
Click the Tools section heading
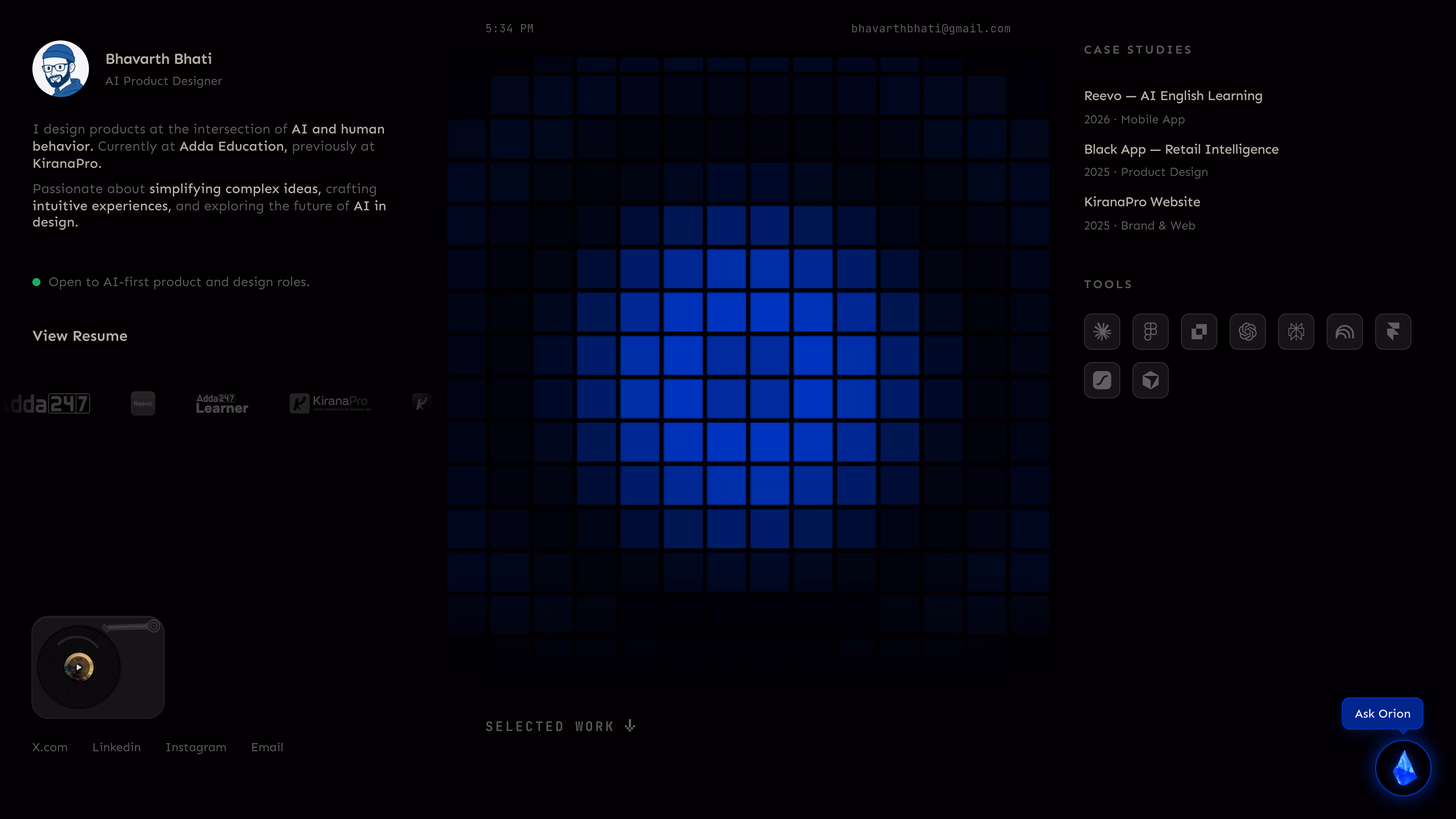(x=1108, y=284)
